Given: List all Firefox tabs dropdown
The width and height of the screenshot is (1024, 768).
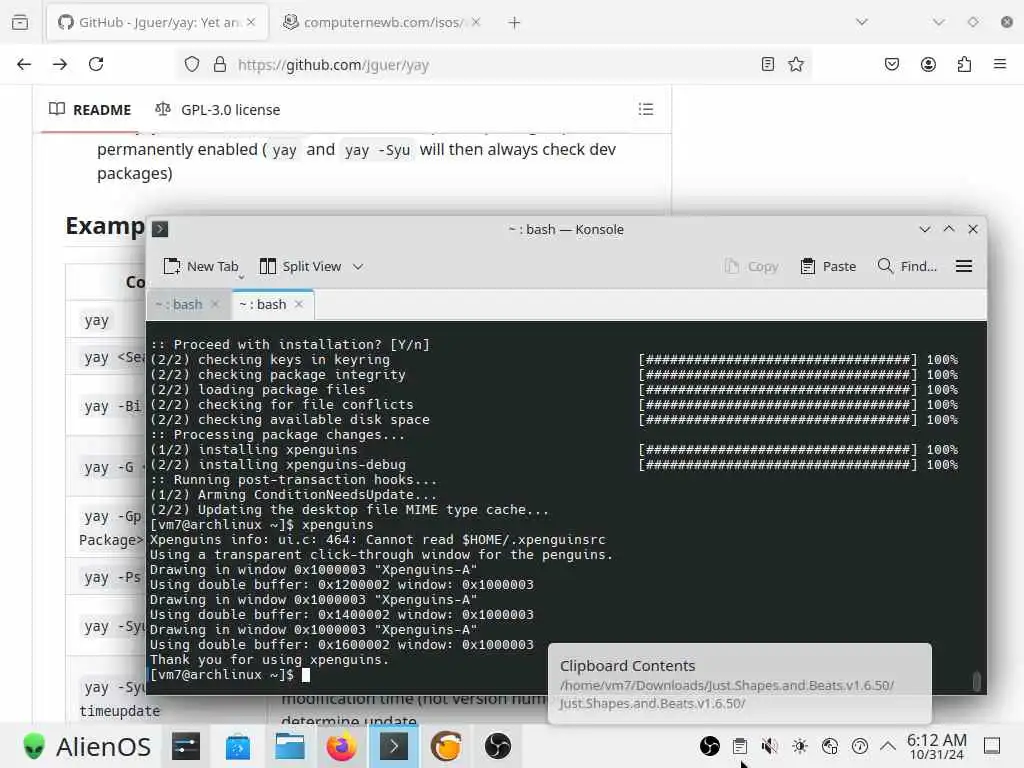Looking at the screenshot, I should [862, 22].
